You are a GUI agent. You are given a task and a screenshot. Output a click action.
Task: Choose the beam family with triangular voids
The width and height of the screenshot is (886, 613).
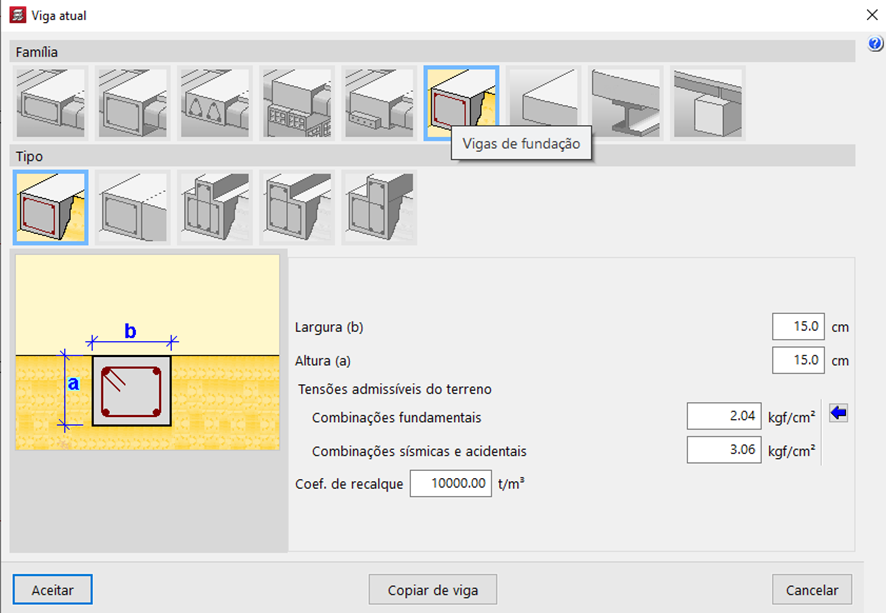point(215,103)
